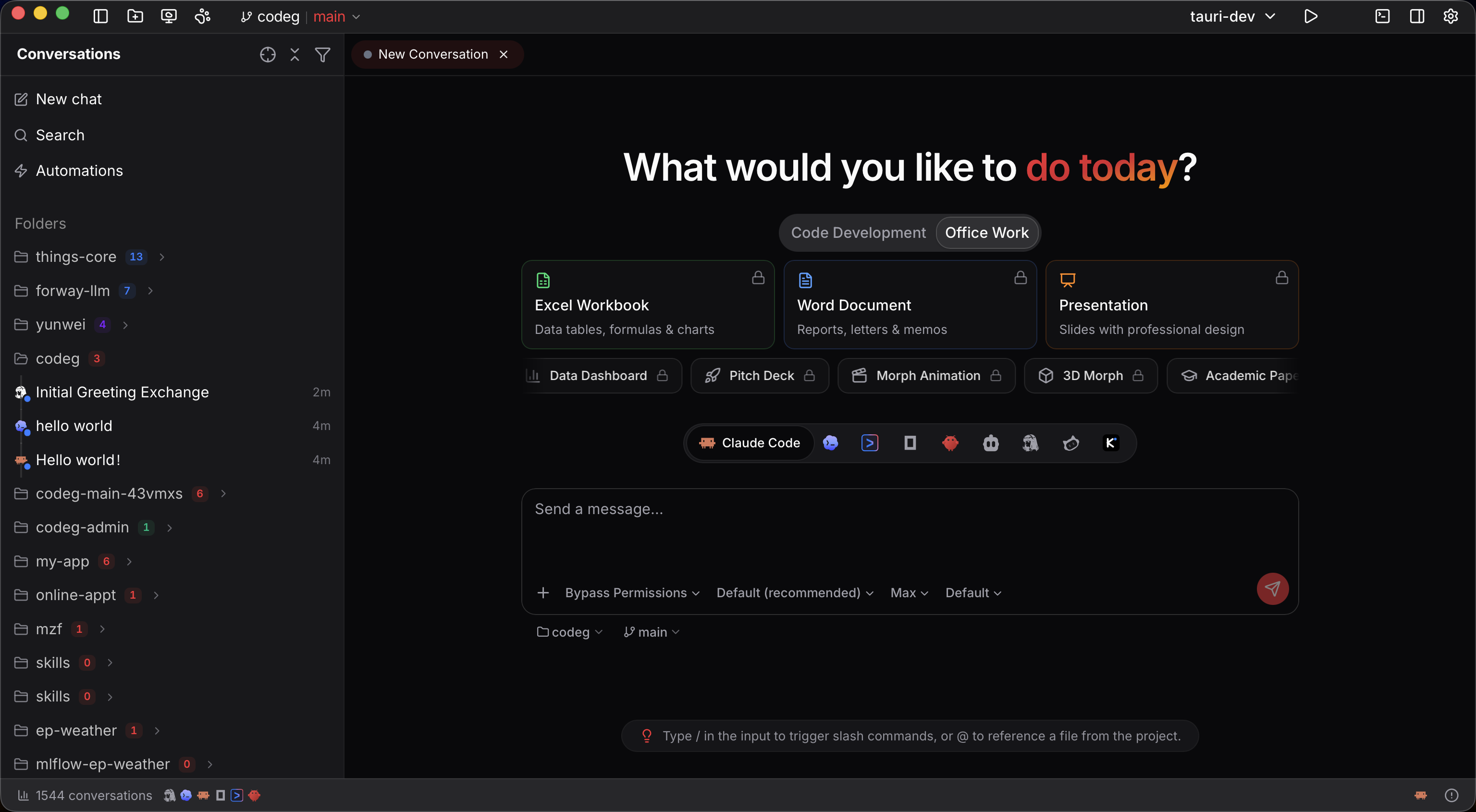Image resolution: width=1476 pixels, height=812 pixels.
Task: Expand the codeg-admin folder chevron
Action: pos(170,527)
